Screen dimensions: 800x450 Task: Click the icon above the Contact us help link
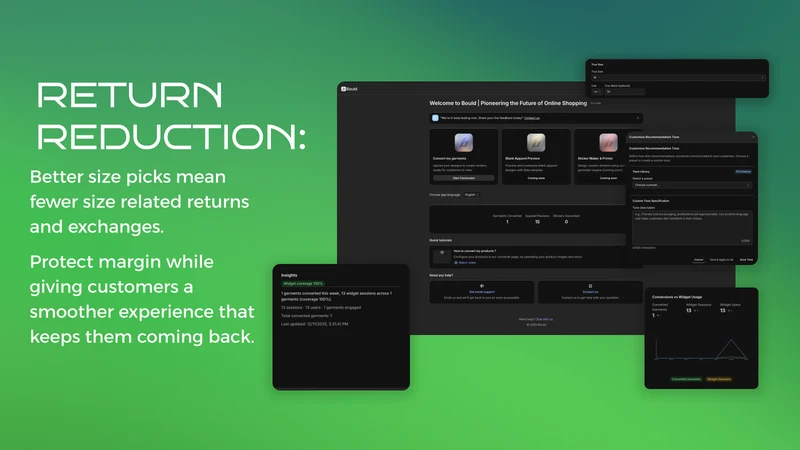coord(590,286)
